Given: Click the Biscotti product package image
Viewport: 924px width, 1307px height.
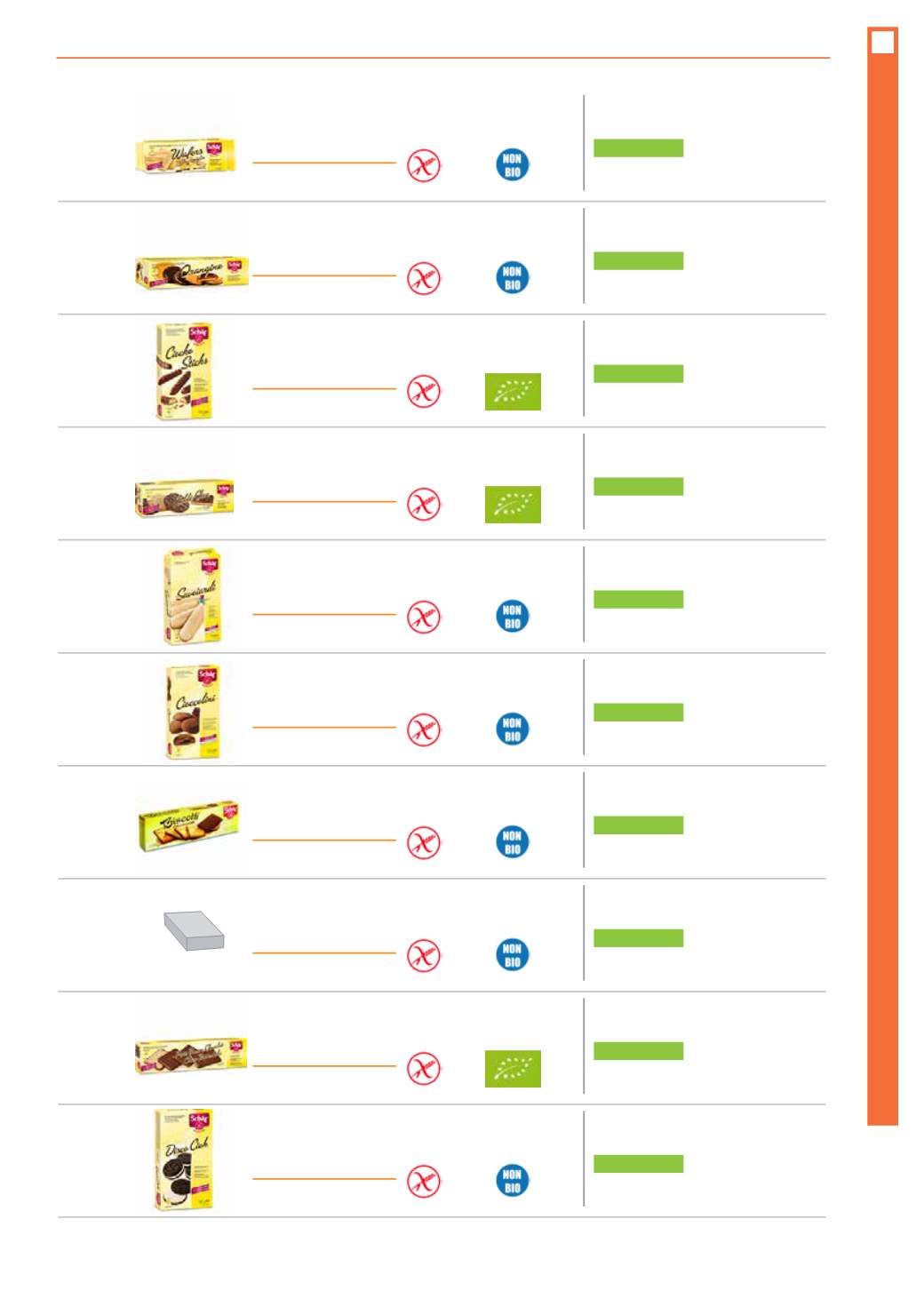Looking at the screenshot, I should coord(189,825).
